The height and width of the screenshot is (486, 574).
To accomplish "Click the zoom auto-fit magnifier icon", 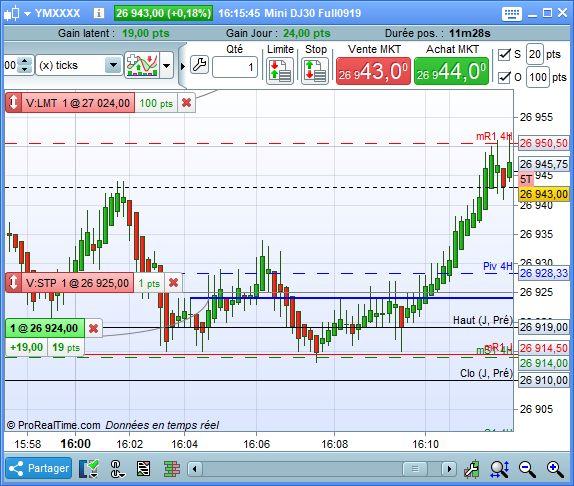I will [x=500, y=469].
